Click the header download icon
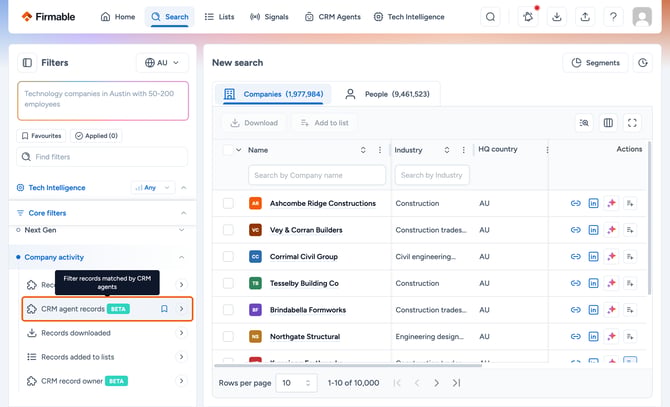670x407 pixels. [556, 17]
